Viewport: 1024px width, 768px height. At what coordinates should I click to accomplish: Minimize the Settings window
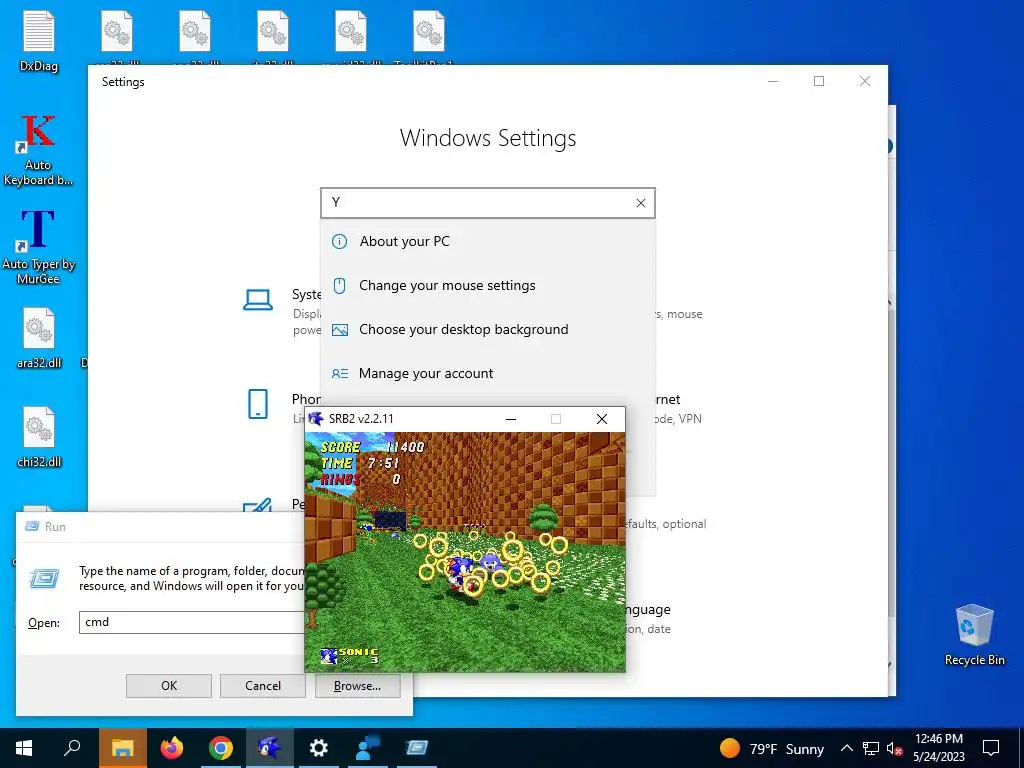click(773, 81)
